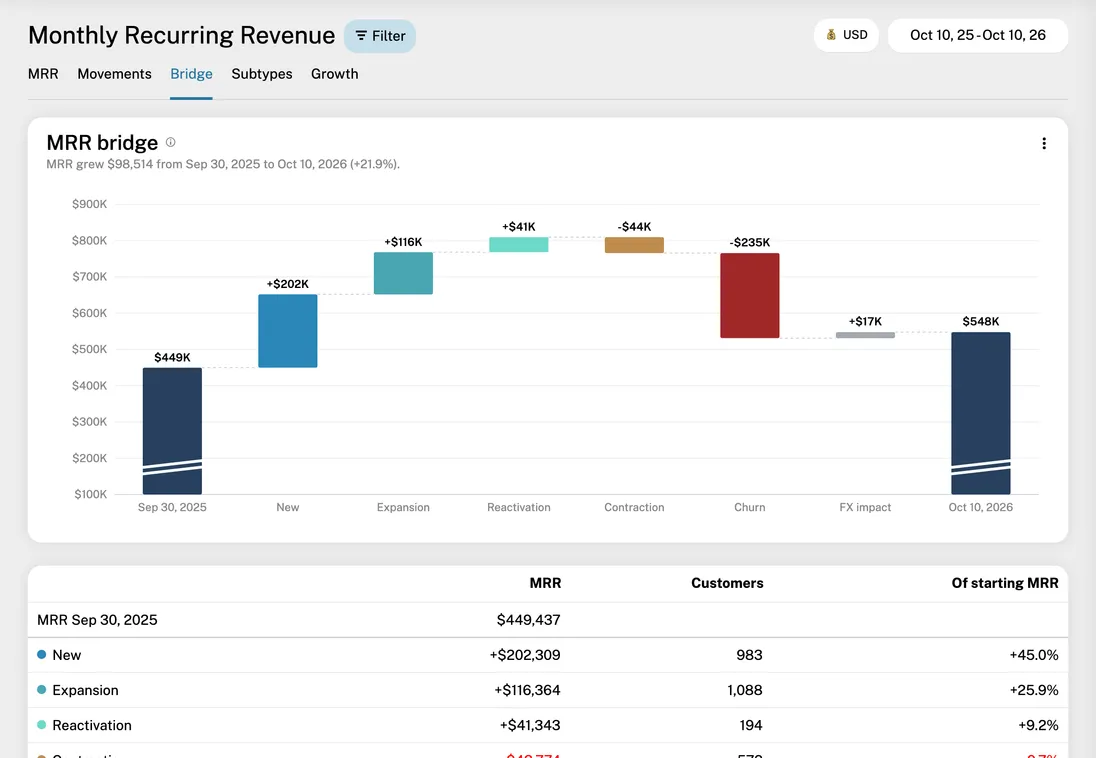Click the $449,437 starting MRR value

pyautogui.click(x=528, y=620)
